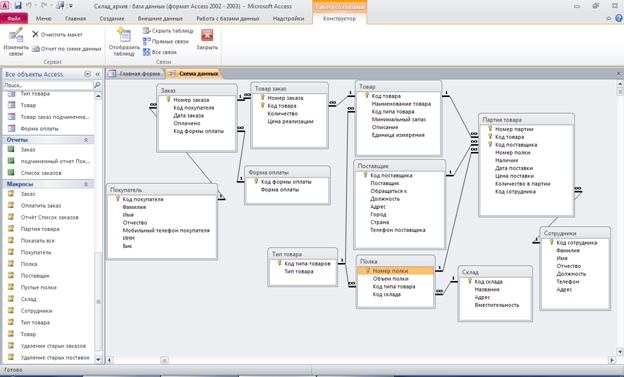Switch to the Создание ribbon tab
The image size is (624, 377).
(112, 18)
